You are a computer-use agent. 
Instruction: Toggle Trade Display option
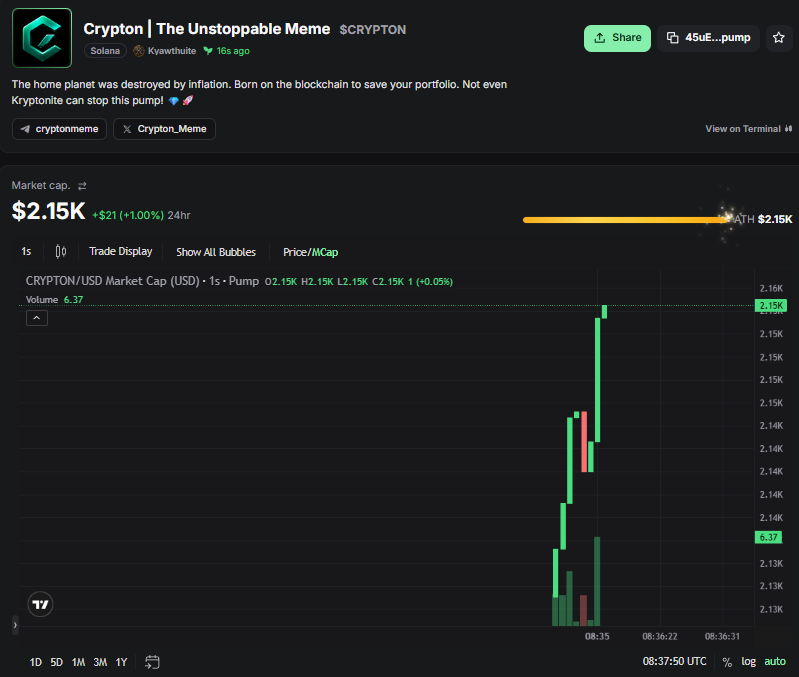[x=121, y=252]
